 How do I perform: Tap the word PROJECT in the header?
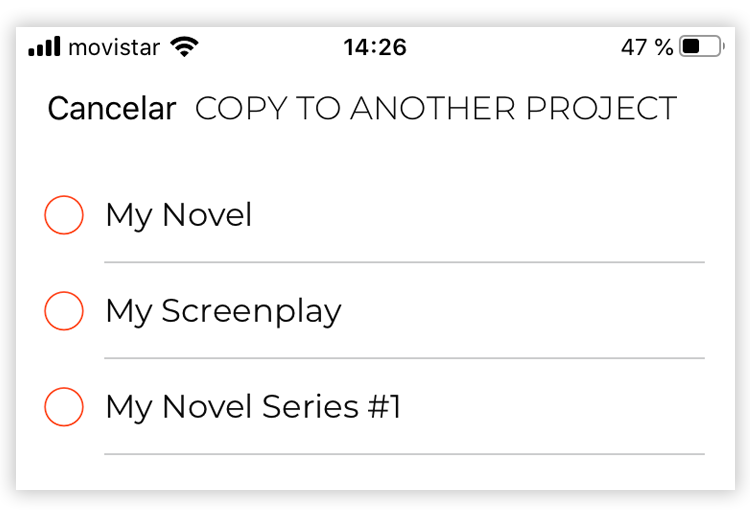[x=602, y=109]
